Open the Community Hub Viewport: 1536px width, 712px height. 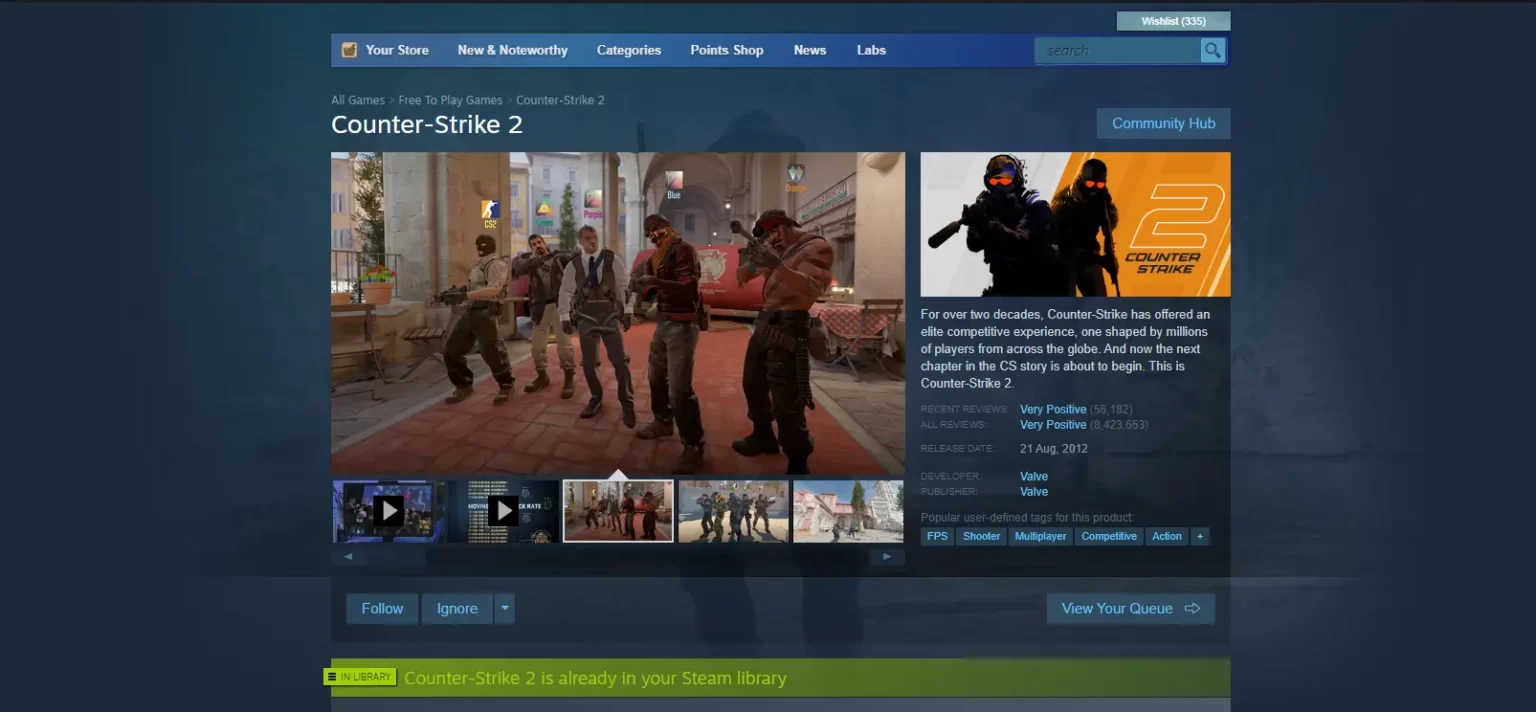point(1163,123)
